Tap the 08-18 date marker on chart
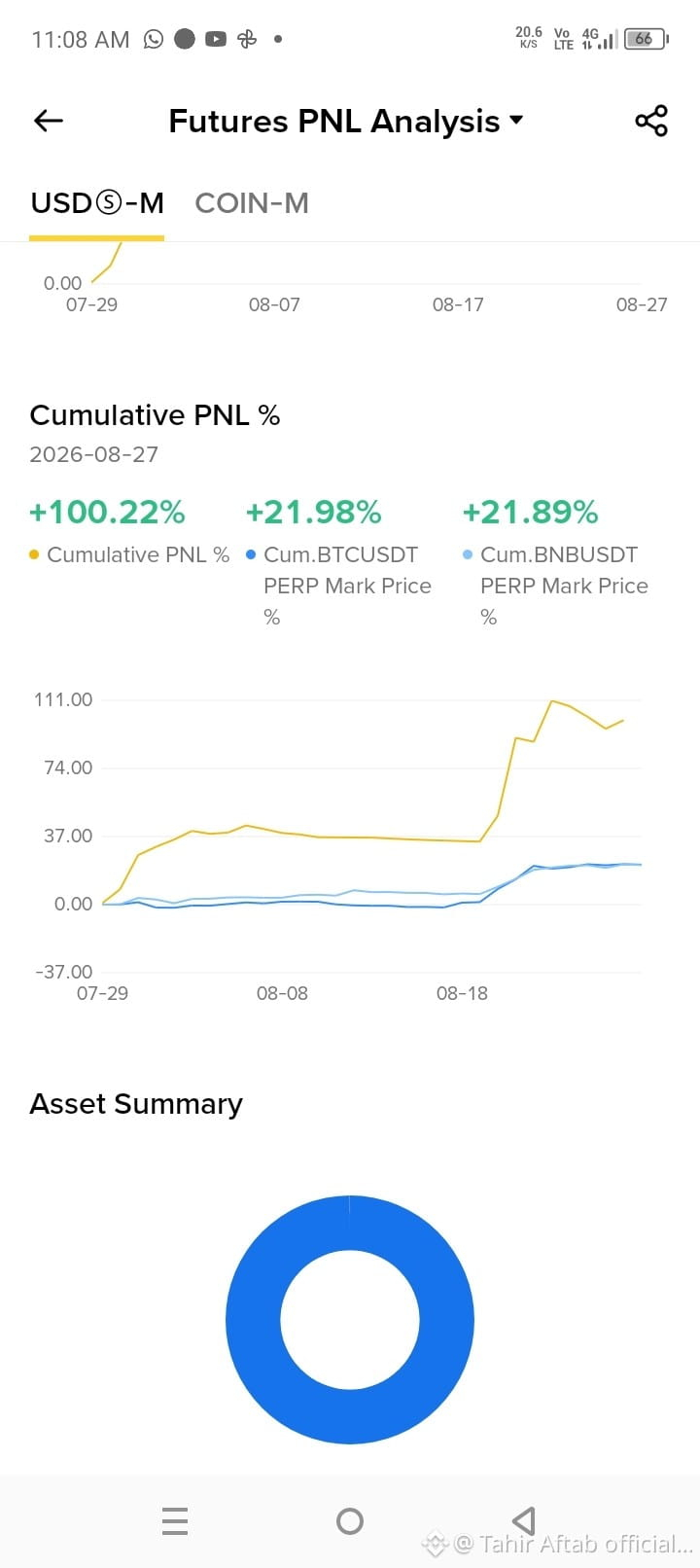The width and height of the screenshot is (700, 1568). click(462, 993)
